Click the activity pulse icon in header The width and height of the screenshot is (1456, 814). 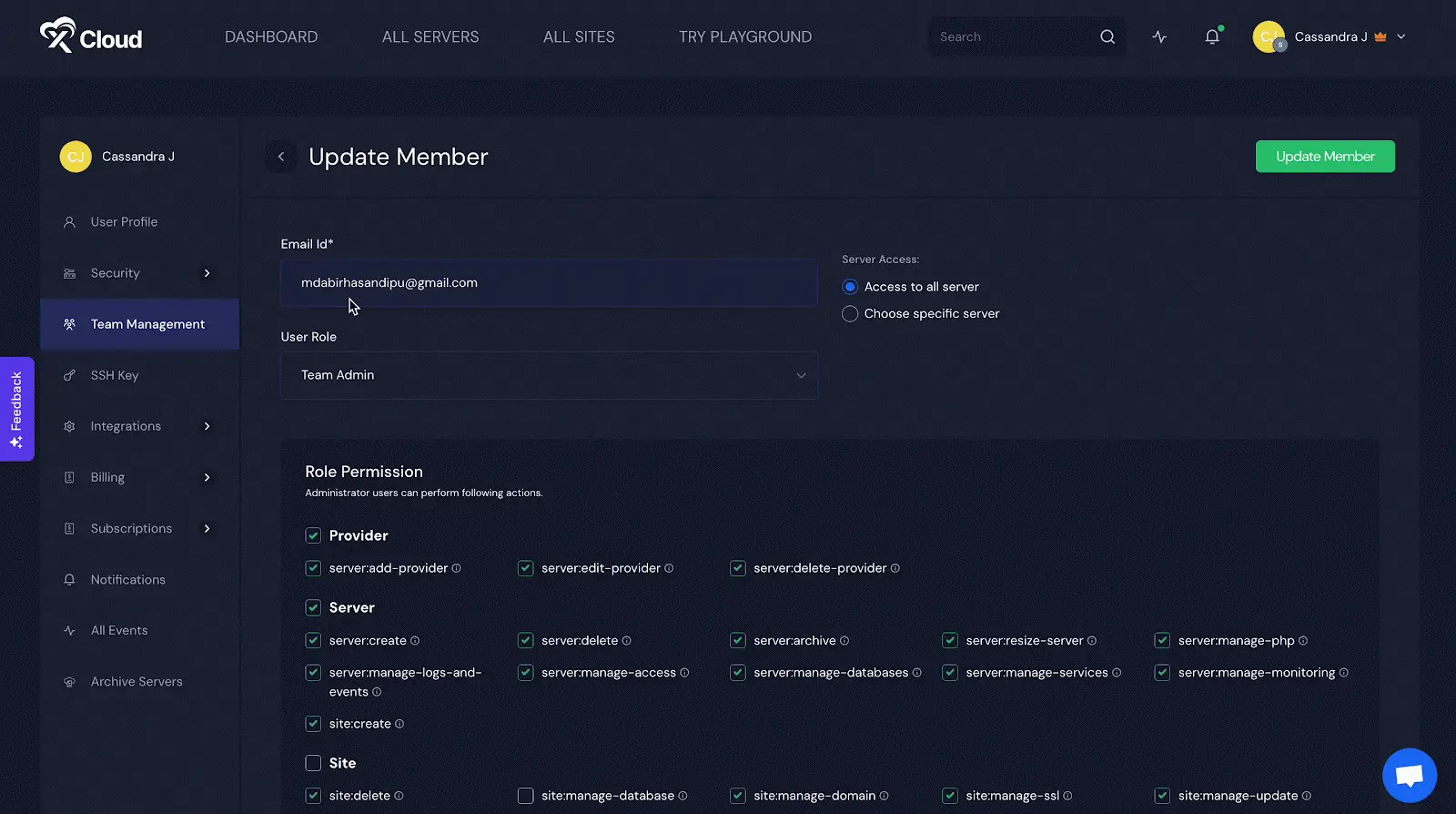pos(1159,37)
